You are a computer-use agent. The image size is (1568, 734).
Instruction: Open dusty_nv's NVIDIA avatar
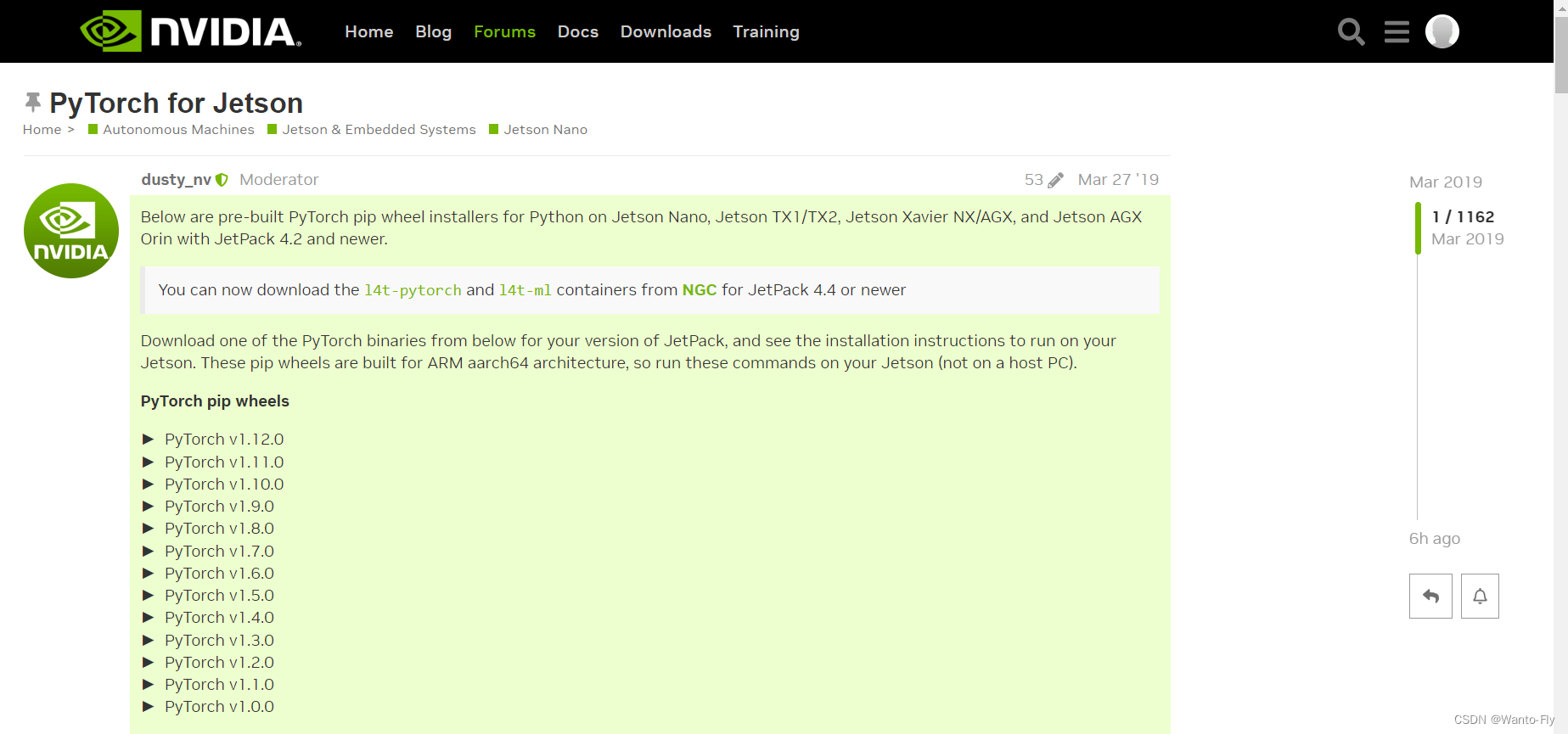click(x=71, y=231)
